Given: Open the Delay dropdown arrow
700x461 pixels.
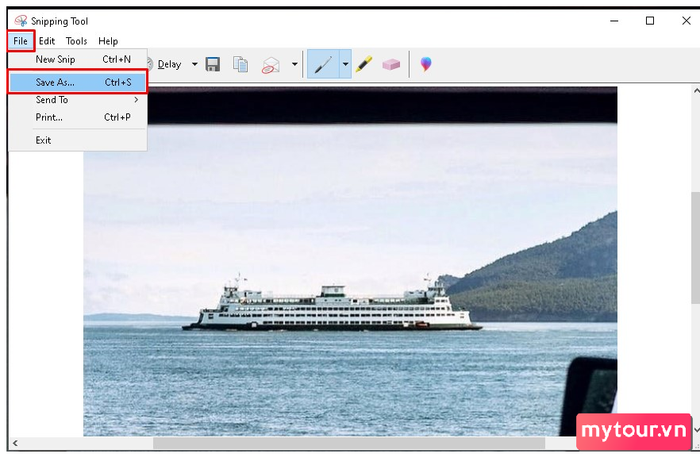Looking at the screenshot, I should click(x=195, y=64).
